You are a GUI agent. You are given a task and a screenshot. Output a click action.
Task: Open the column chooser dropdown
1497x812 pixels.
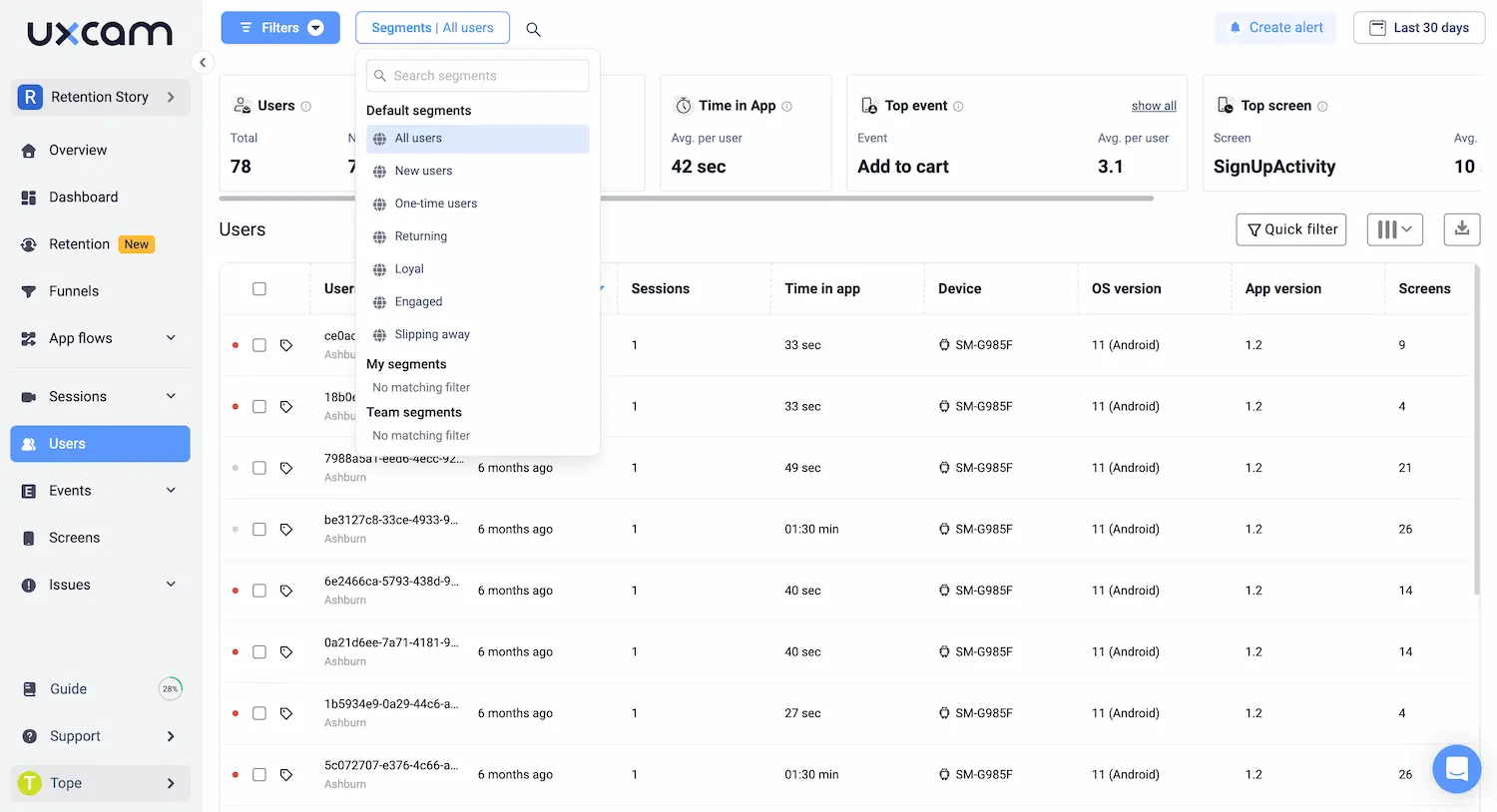pyautogui.click(x=1395, y=229)
